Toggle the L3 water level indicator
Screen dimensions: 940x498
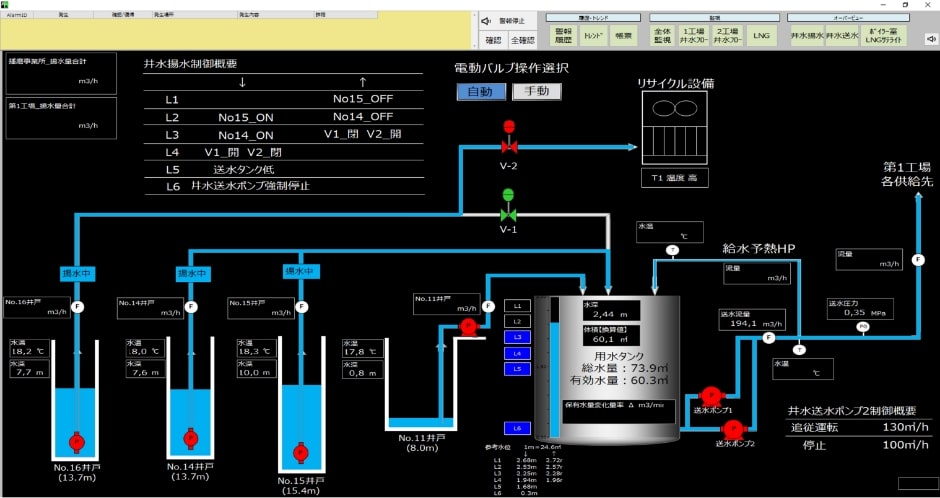[516, 338]
